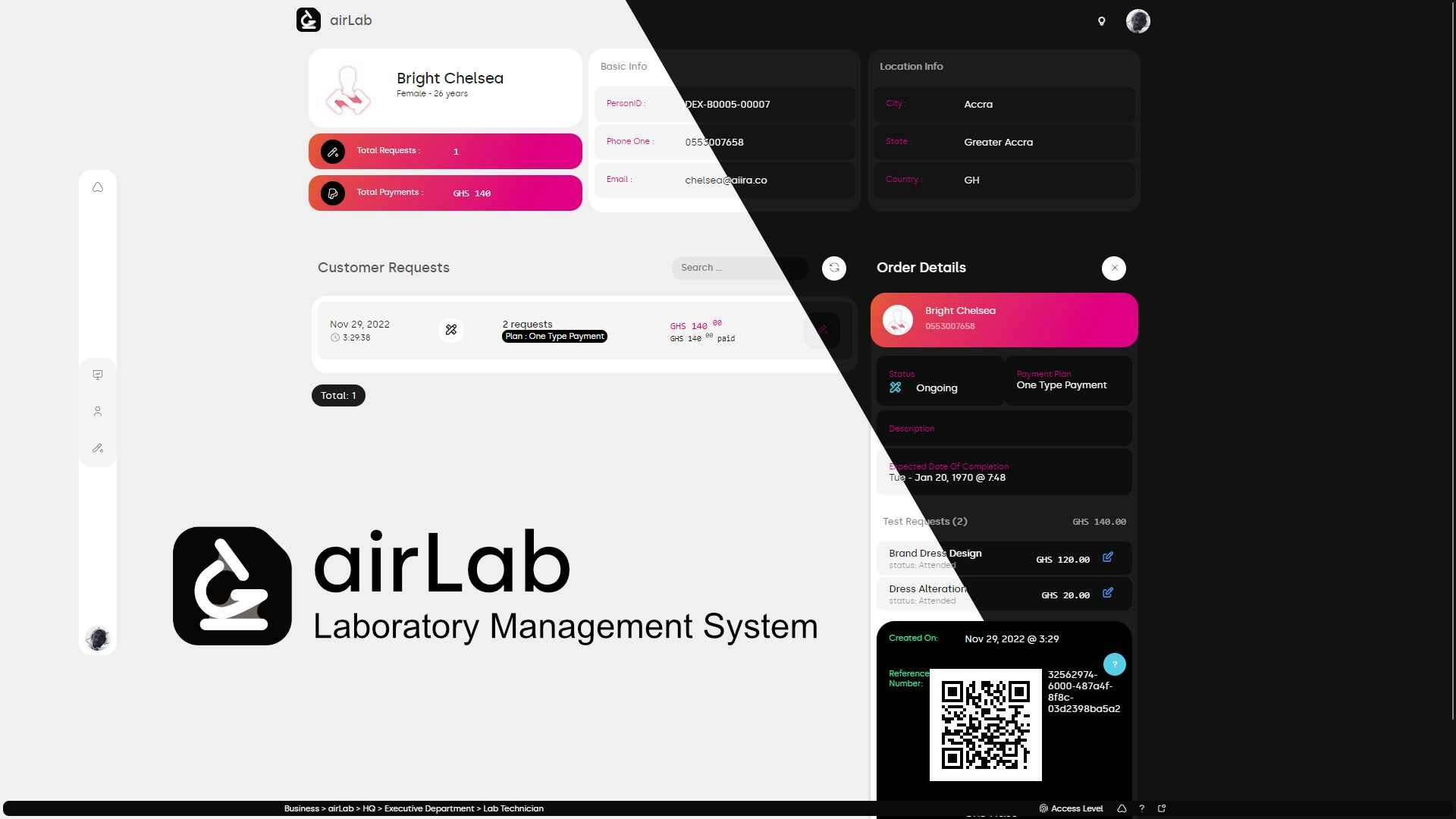Click 'Lab Technician' in the breadcrumb

(x=513, y=808)
